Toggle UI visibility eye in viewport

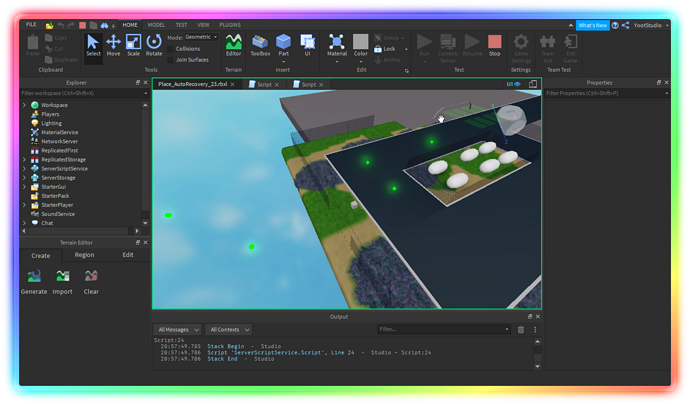point(514,84)
